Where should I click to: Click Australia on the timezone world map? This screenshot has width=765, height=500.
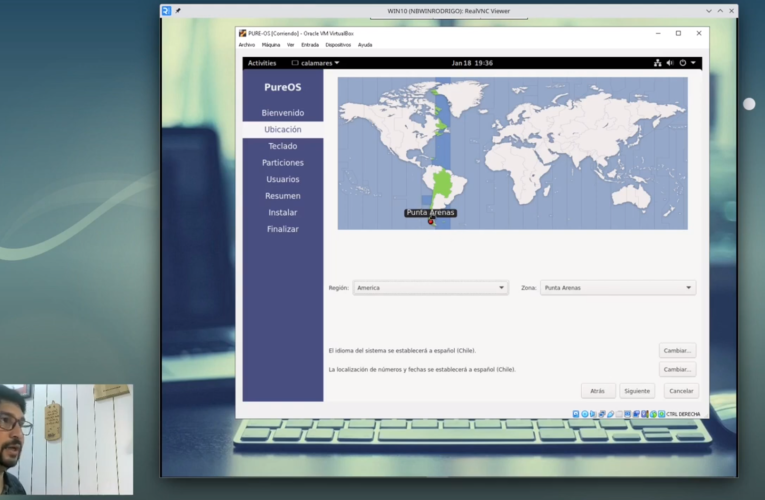pyautogui.click(x=631, y=197)
